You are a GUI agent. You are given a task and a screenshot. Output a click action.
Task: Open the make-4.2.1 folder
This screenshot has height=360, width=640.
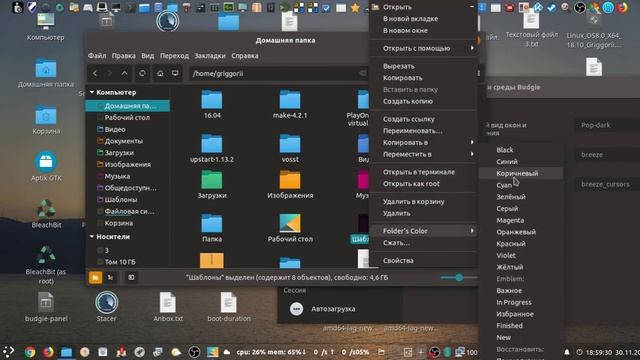coord(290,104)
